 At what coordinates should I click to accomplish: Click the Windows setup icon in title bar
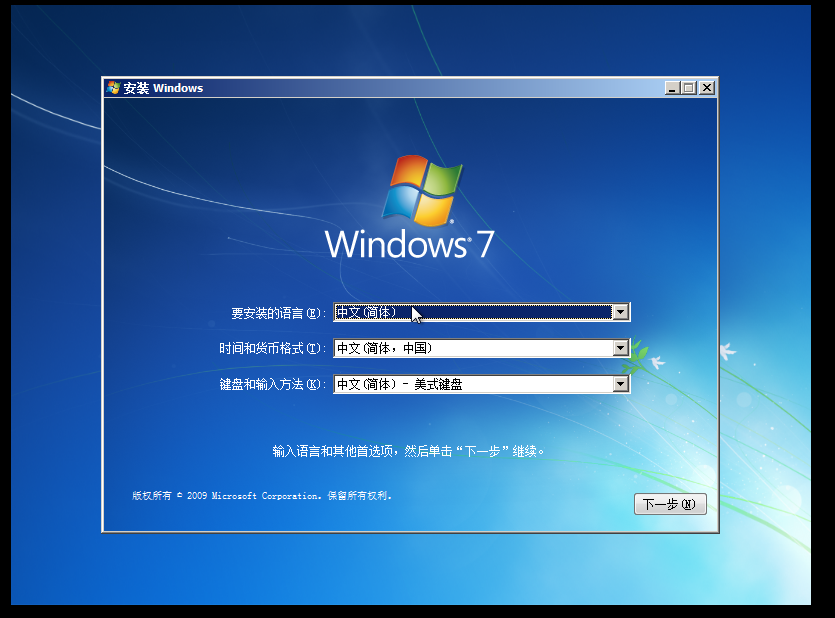(x=113, y=88)
